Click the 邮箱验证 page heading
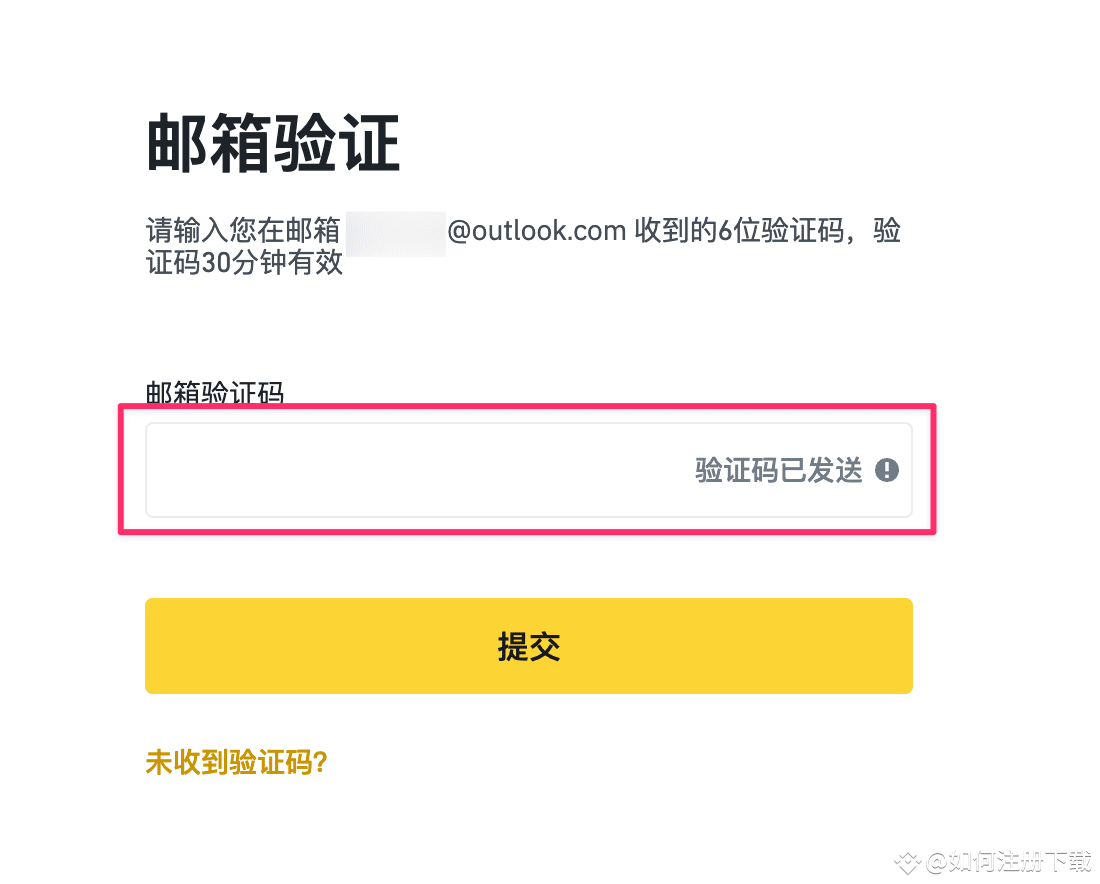 [x=271, y=141]
